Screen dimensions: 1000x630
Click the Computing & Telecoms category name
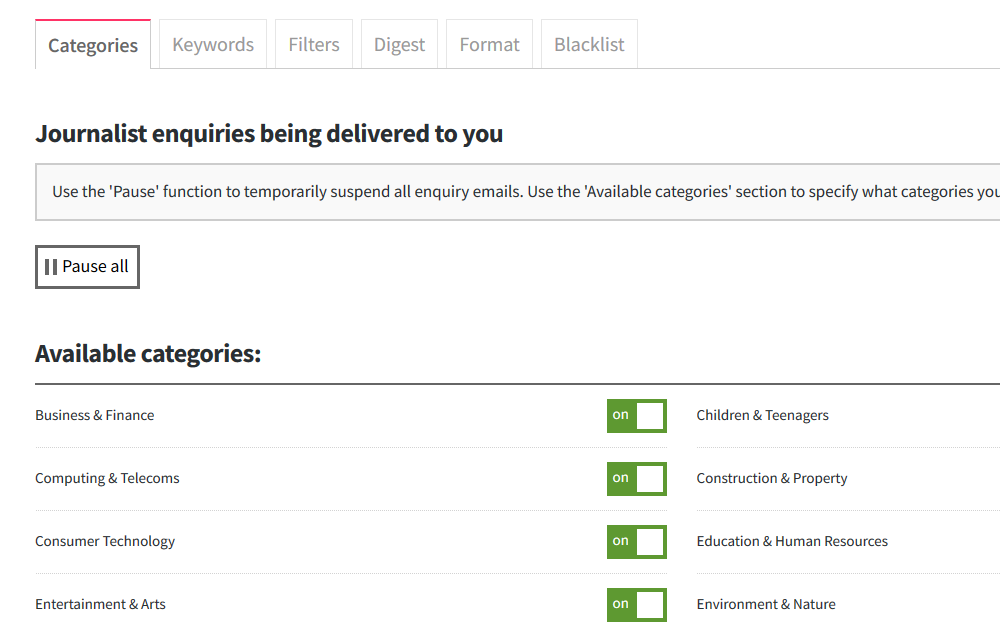point(107,478)
